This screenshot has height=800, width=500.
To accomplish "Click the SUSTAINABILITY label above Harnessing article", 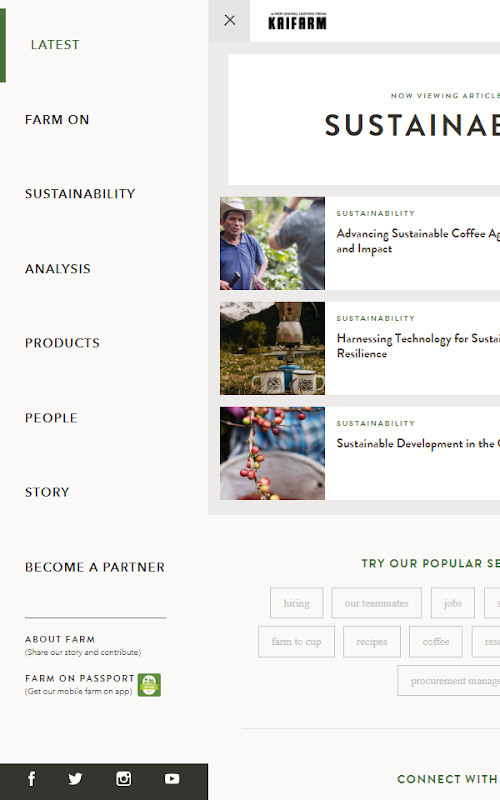I will pyautogui.click(x=376, y=318).
